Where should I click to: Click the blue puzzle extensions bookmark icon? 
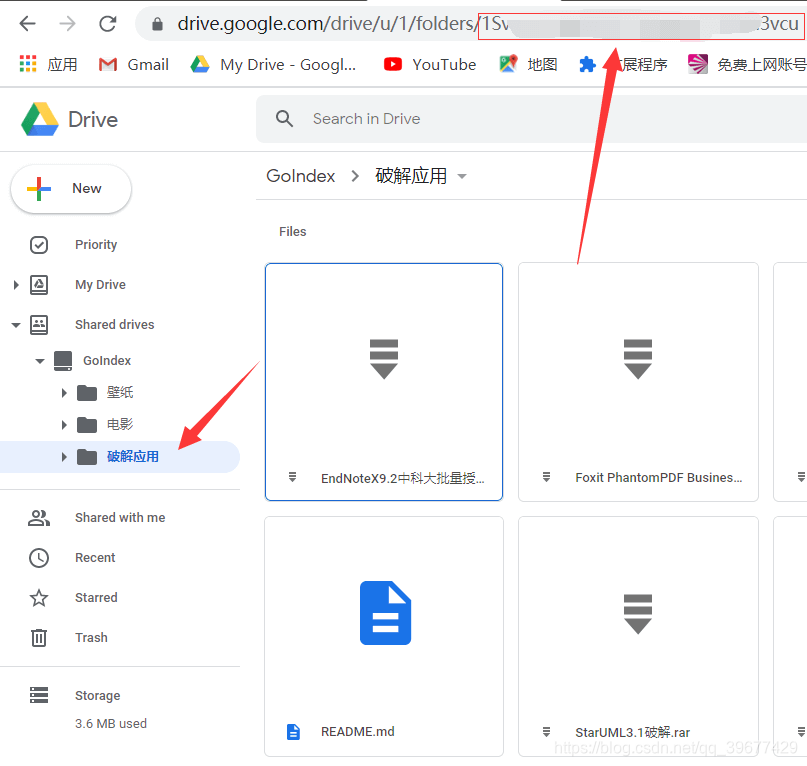587,65
